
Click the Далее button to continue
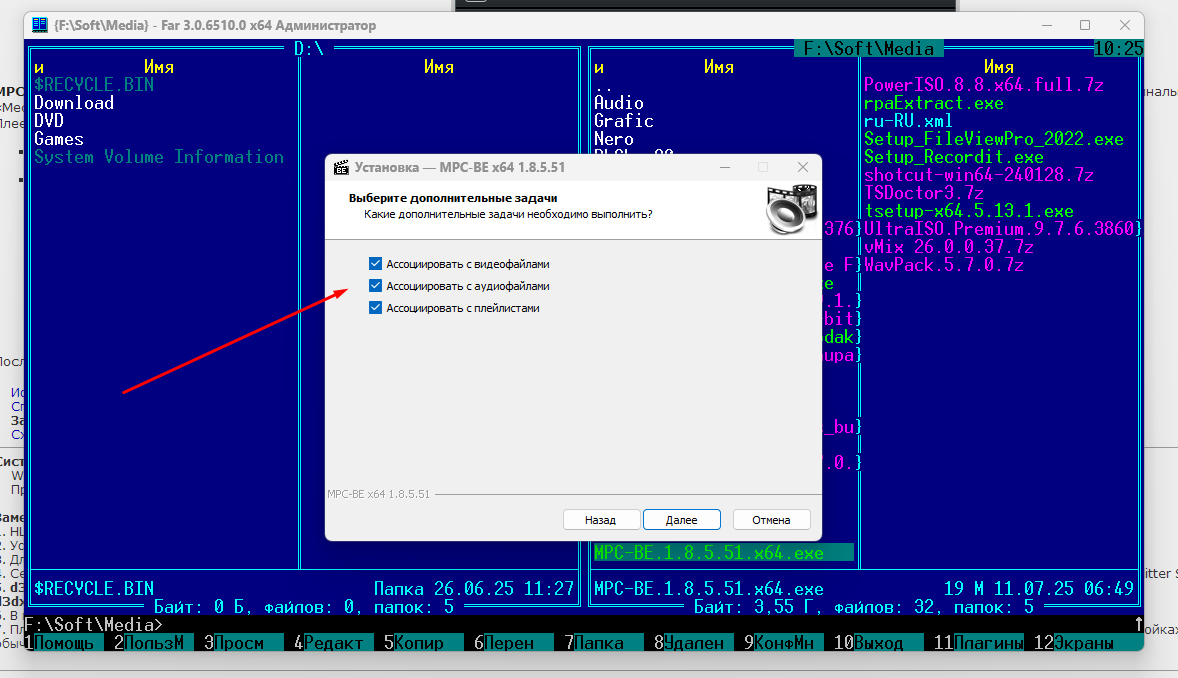(682, 519)
